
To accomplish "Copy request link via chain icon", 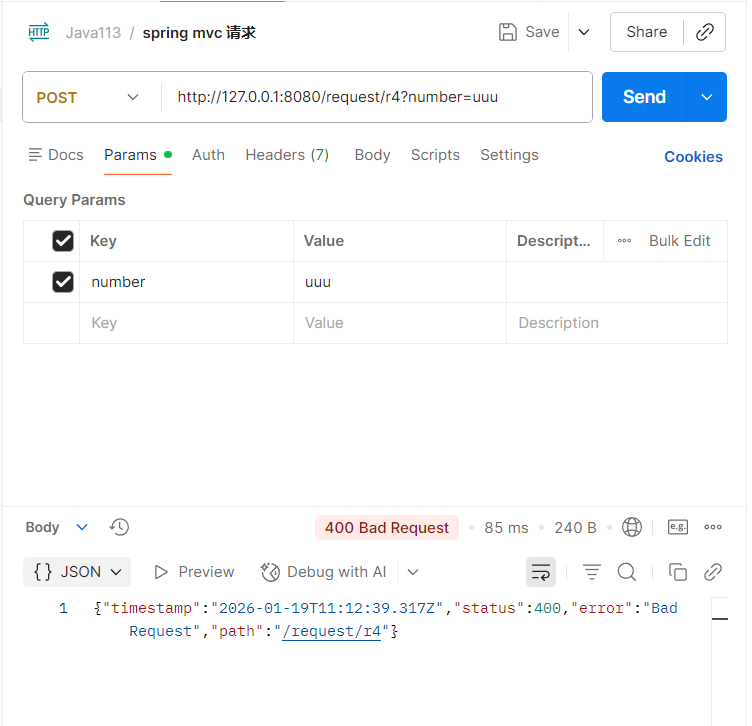I will pos(705,32).
